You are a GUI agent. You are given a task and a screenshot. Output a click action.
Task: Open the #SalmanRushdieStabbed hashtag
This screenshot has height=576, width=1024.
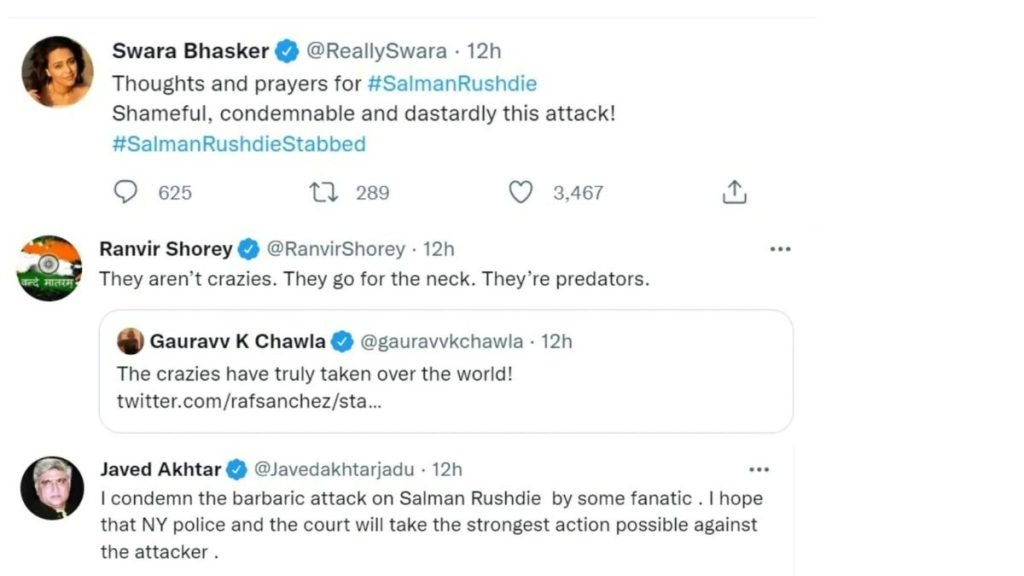pyautogui.click(x=239, y=144)
